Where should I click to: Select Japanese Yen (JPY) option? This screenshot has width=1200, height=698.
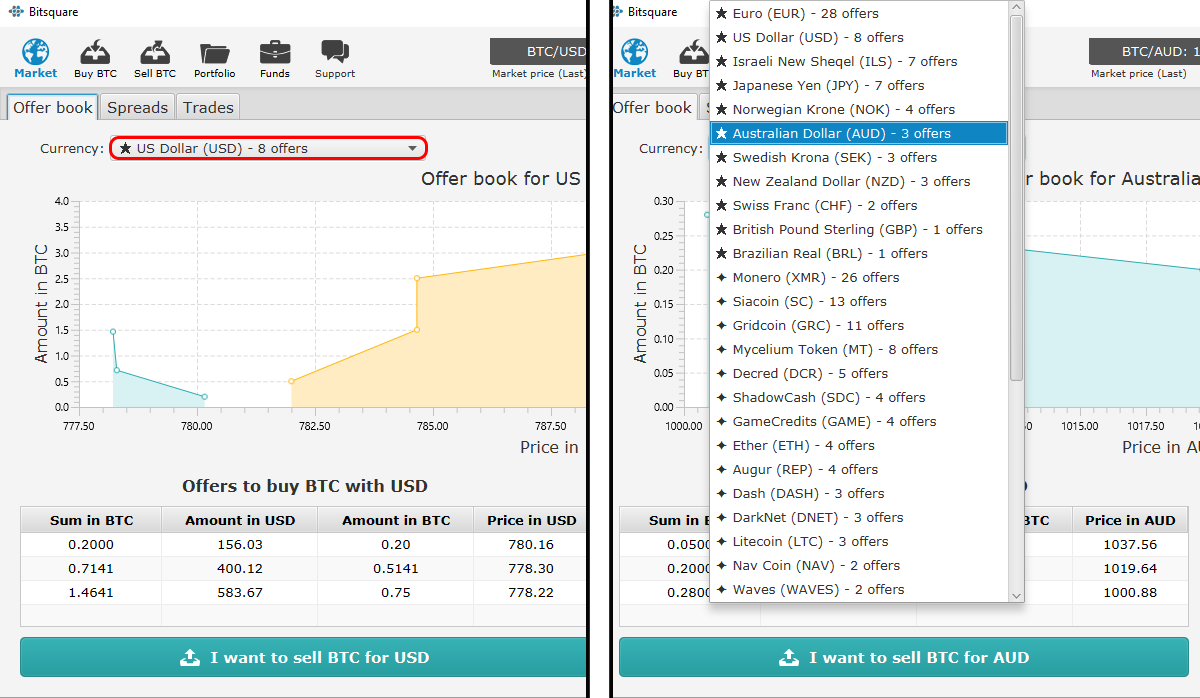pos(859,86)
